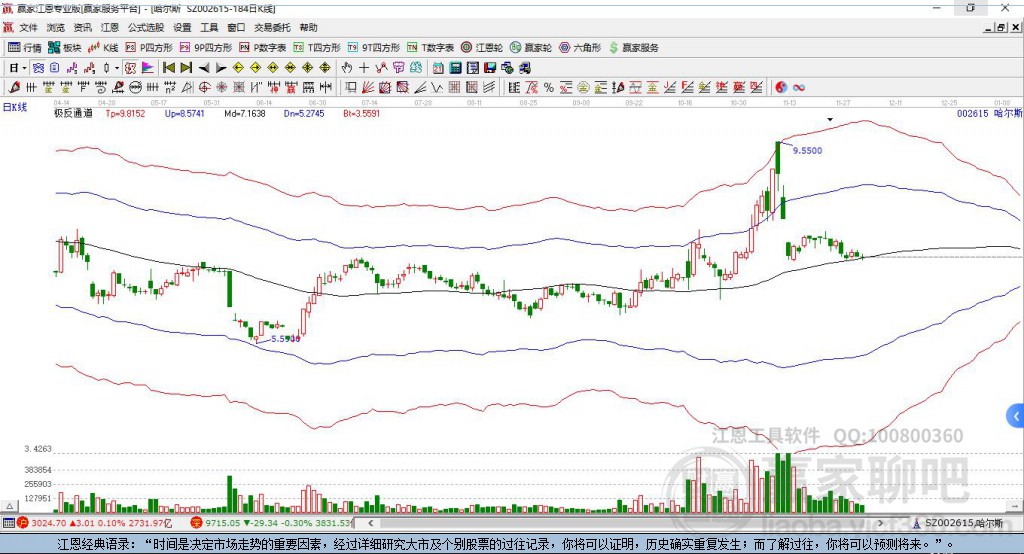This screenshot has width=1024, height=554.
Task: Expand the candlestick style dropdown arrow
Action: (117, 68)
